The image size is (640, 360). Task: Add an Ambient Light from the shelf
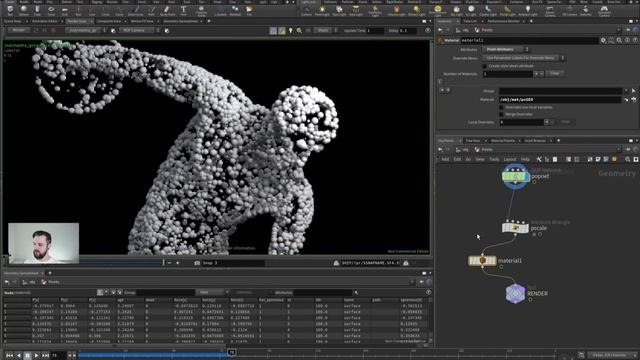point(527,11)
